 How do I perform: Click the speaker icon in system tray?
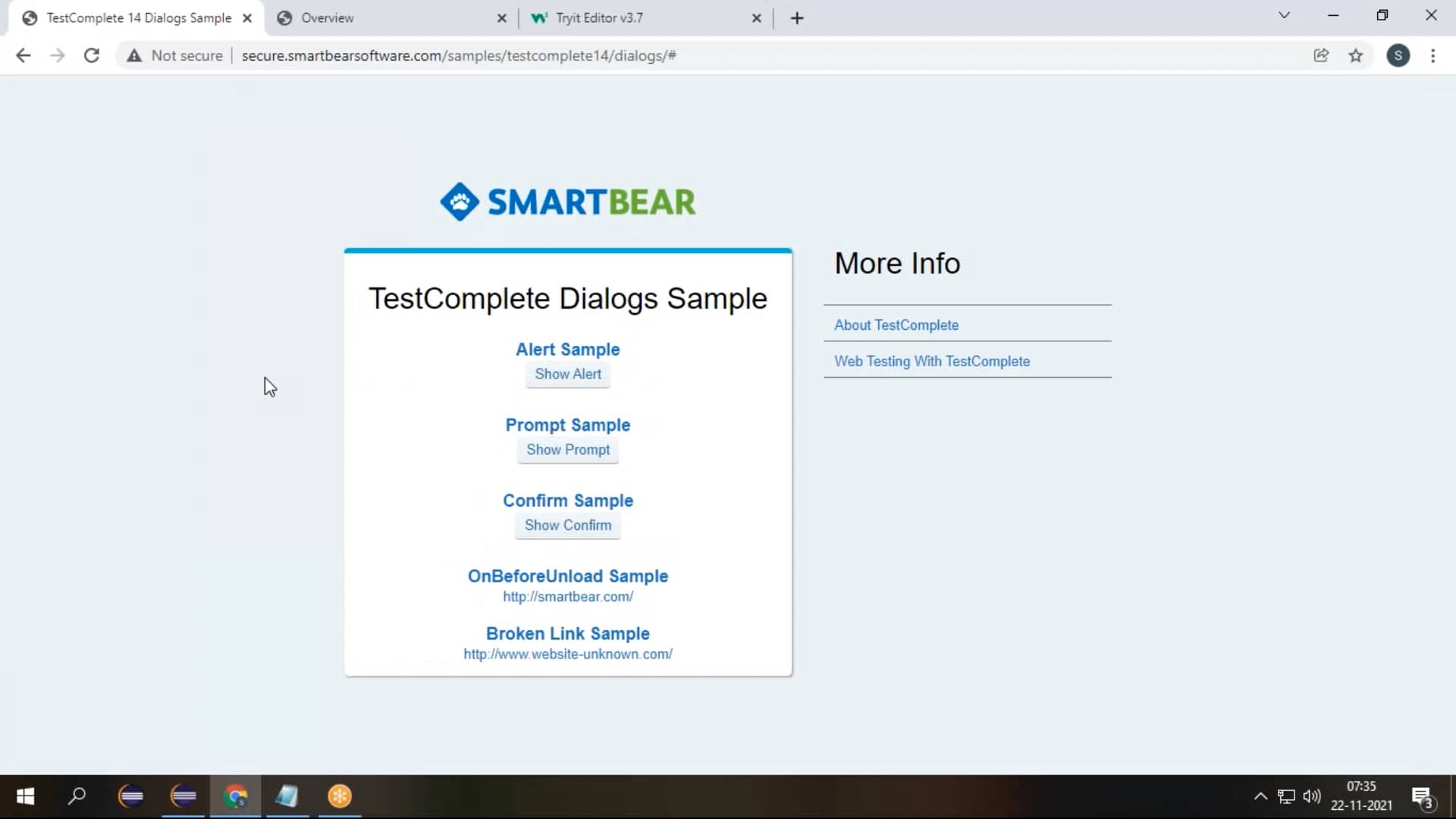(x=1313, y=797)
